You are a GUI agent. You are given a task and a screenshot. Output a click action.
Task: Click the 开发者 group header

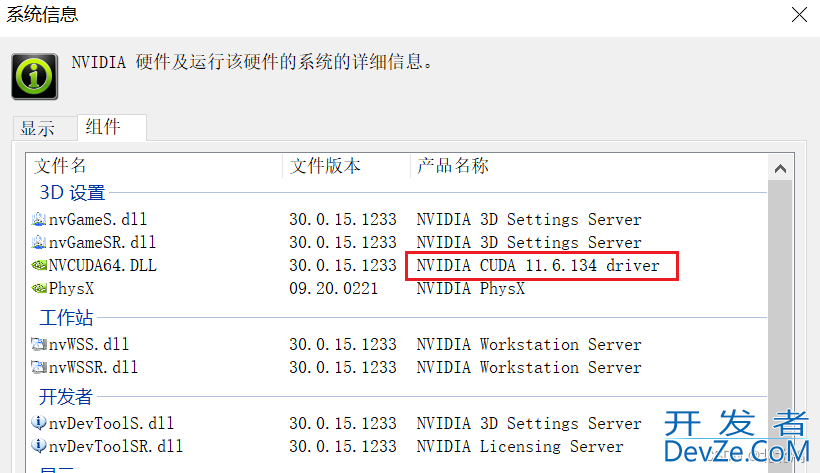66,397
